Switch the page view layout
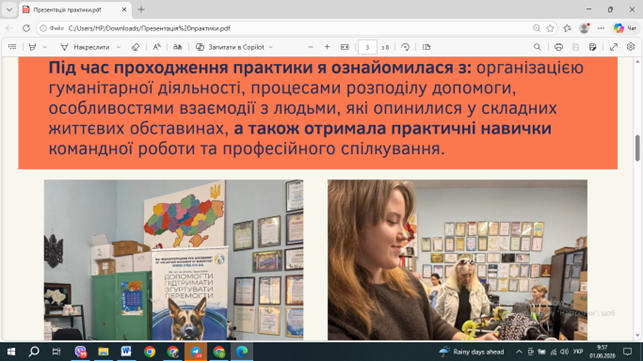Screen dimensions: 643x361 pos(426,47)
